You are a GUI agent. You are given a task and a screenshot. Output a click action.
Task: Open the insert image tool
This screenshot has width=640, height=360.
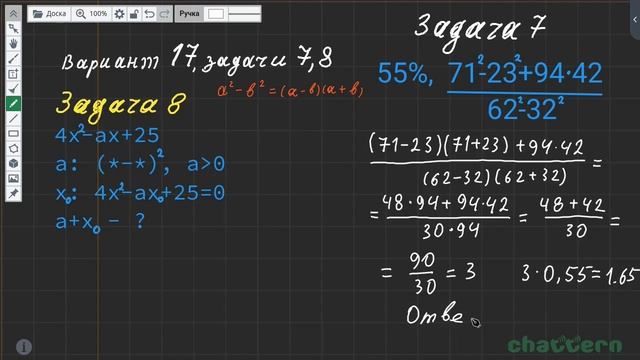13,178
